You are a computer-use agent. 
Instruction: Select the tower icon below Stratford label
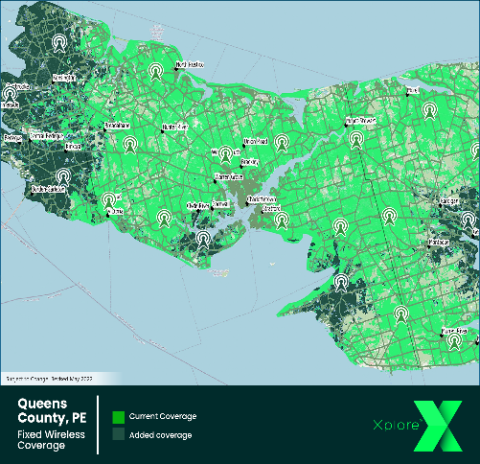click(x=282, y=220)
